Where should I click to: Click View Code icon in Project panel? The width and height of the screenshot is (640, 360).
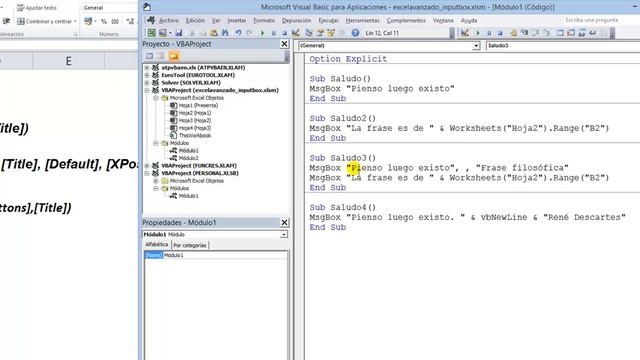(149, 56)
